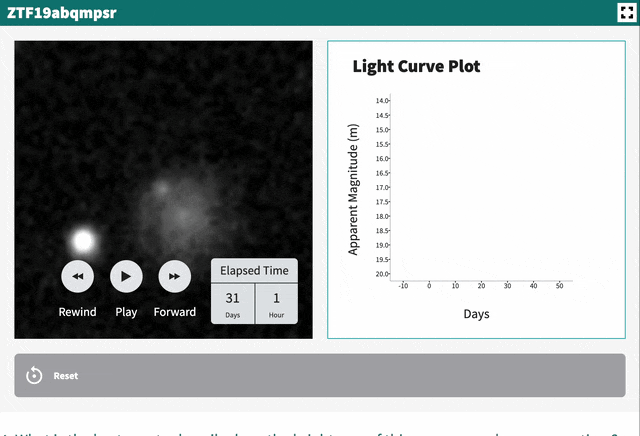The width and height of the screenshot is (640, 436).
Task: Click the Elapsed Time label
Action: (x=254, y=271)
